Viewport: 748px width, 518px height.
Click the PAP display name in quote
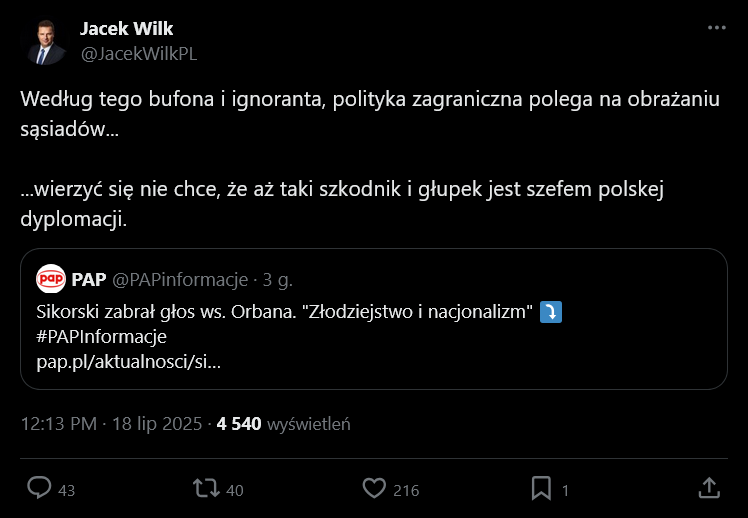pos(89,278)
